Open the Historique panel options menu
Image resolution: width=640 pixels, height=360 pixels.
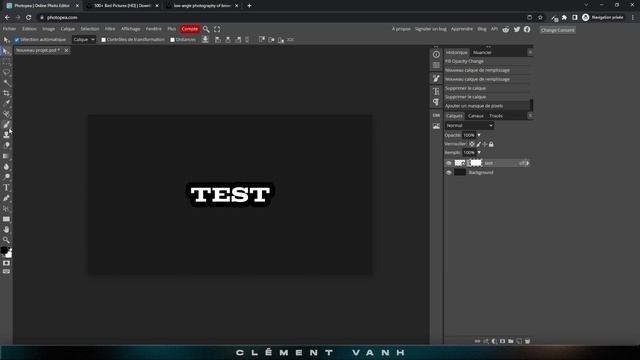click(530, 52)
